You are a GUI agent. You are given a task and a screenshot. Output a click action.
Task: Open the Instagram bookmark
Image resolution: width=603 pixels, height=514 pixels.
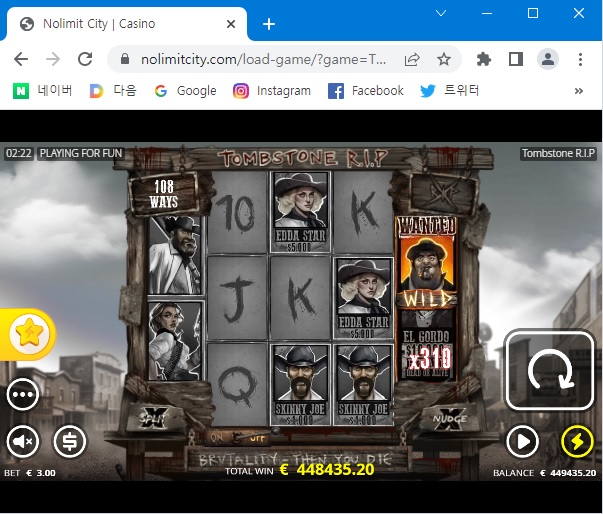click(x=272, y=91)
